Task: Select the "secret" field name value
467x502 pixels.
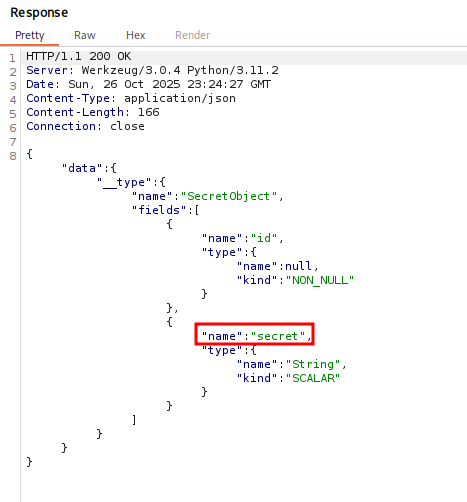Action: tap(278, 336)
